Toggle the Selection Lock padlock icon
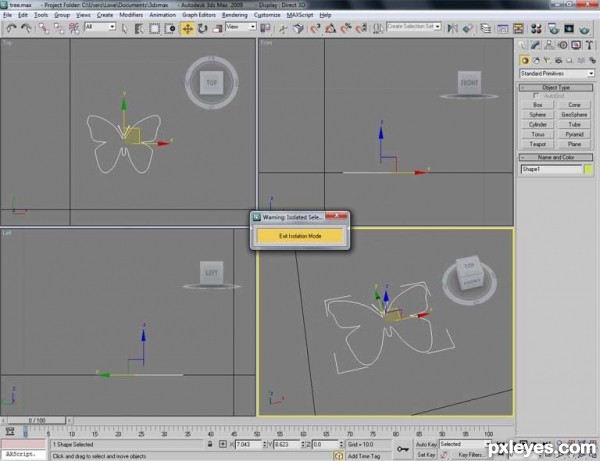600x461 pixels. (210, 444)
